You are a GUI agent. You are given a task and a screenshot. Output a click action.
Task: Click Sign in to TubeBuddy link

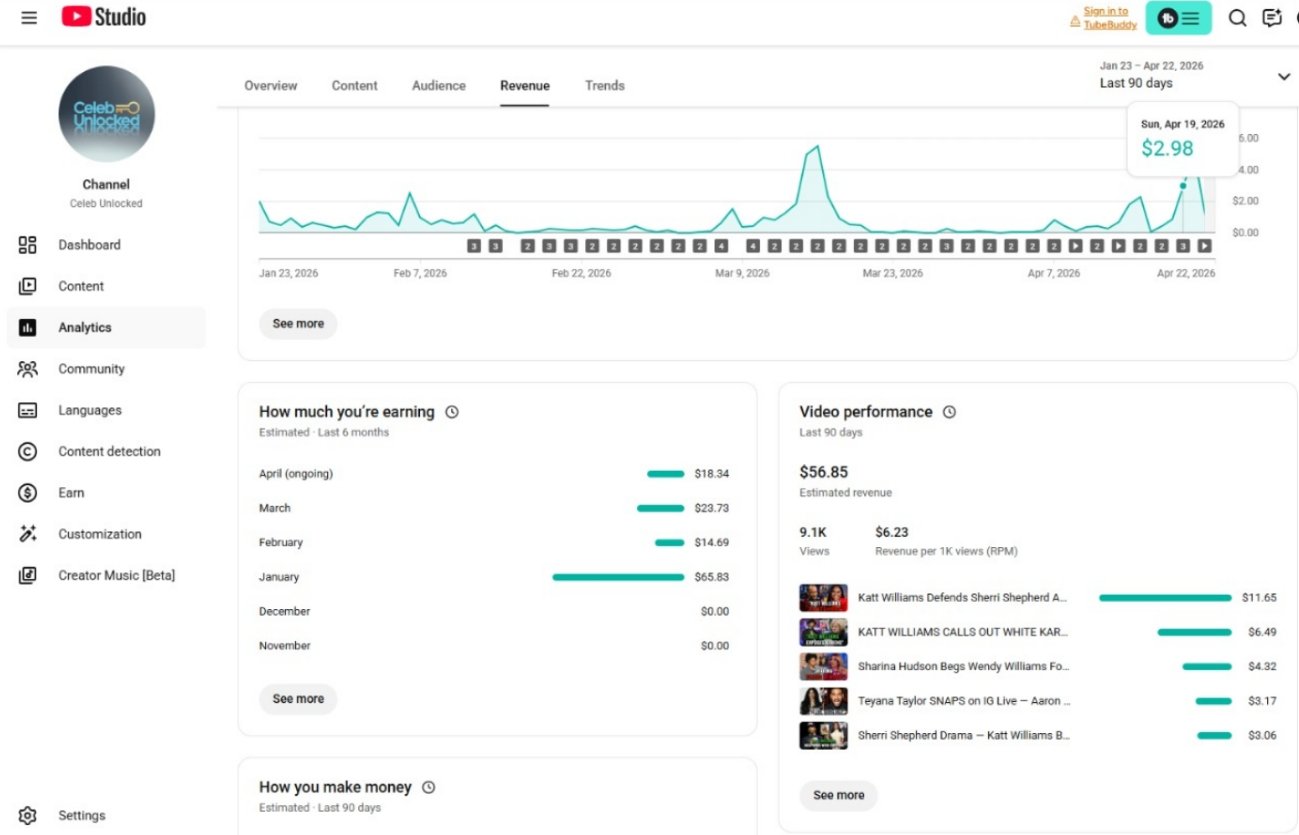pos(1109,18)
